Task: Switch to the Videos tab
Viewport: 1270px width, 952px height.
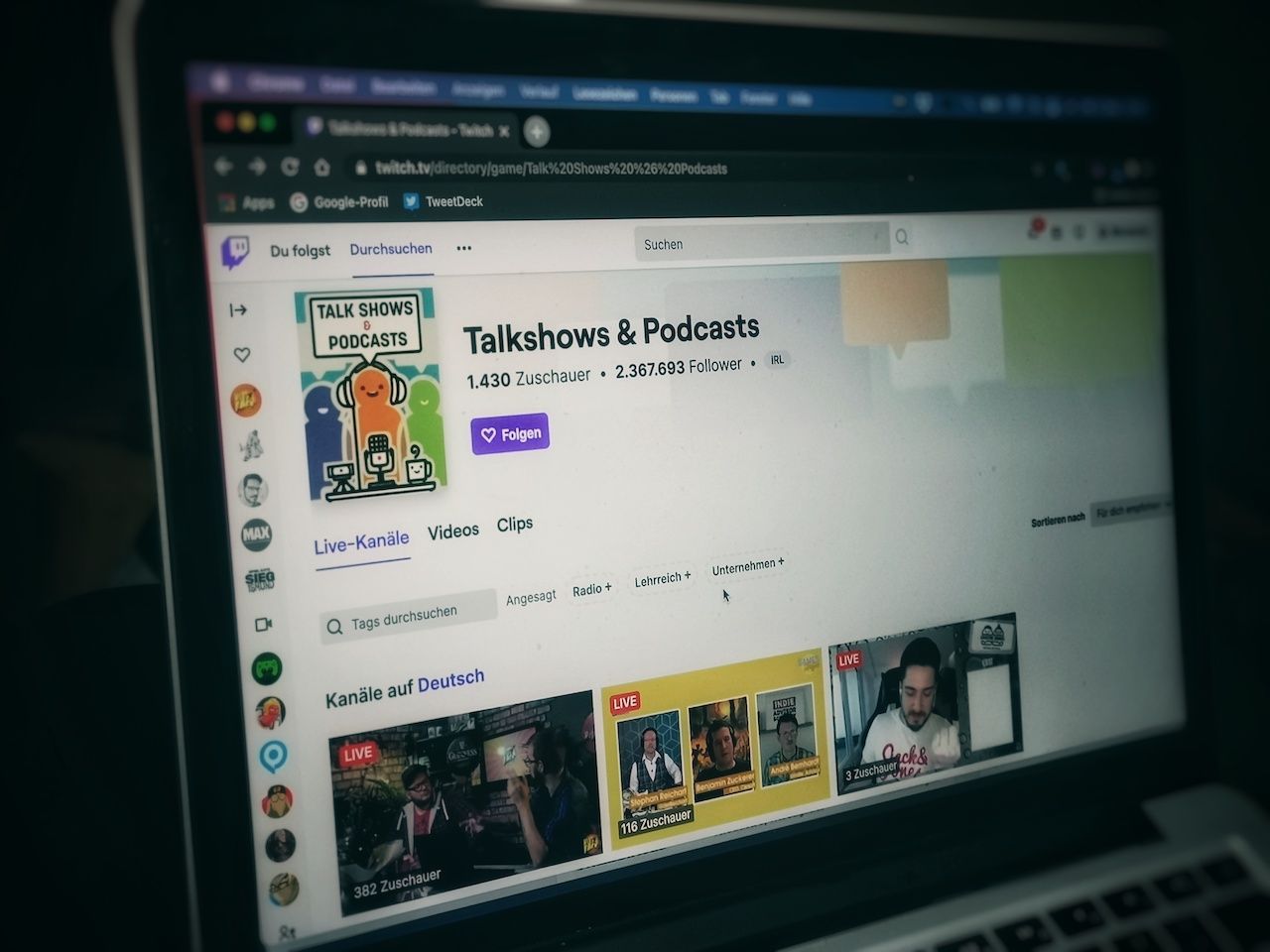Action: click(x=453, y=532)
